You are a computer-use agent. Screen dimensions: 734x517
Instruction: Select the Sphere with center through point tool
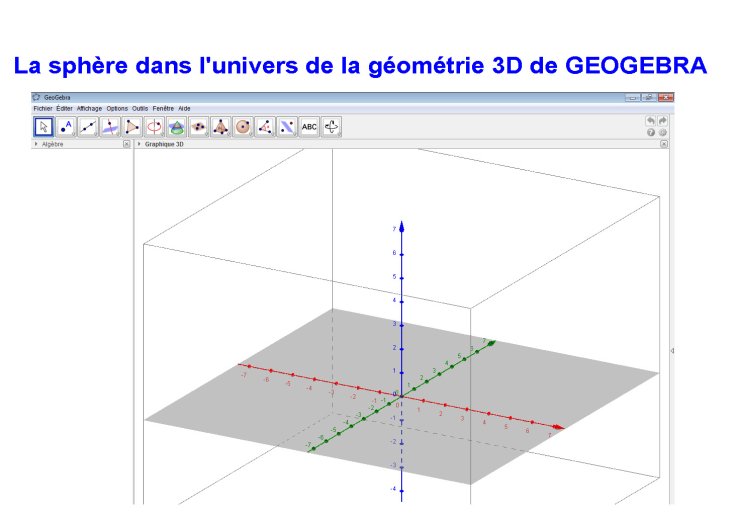[x=243, y=127]
